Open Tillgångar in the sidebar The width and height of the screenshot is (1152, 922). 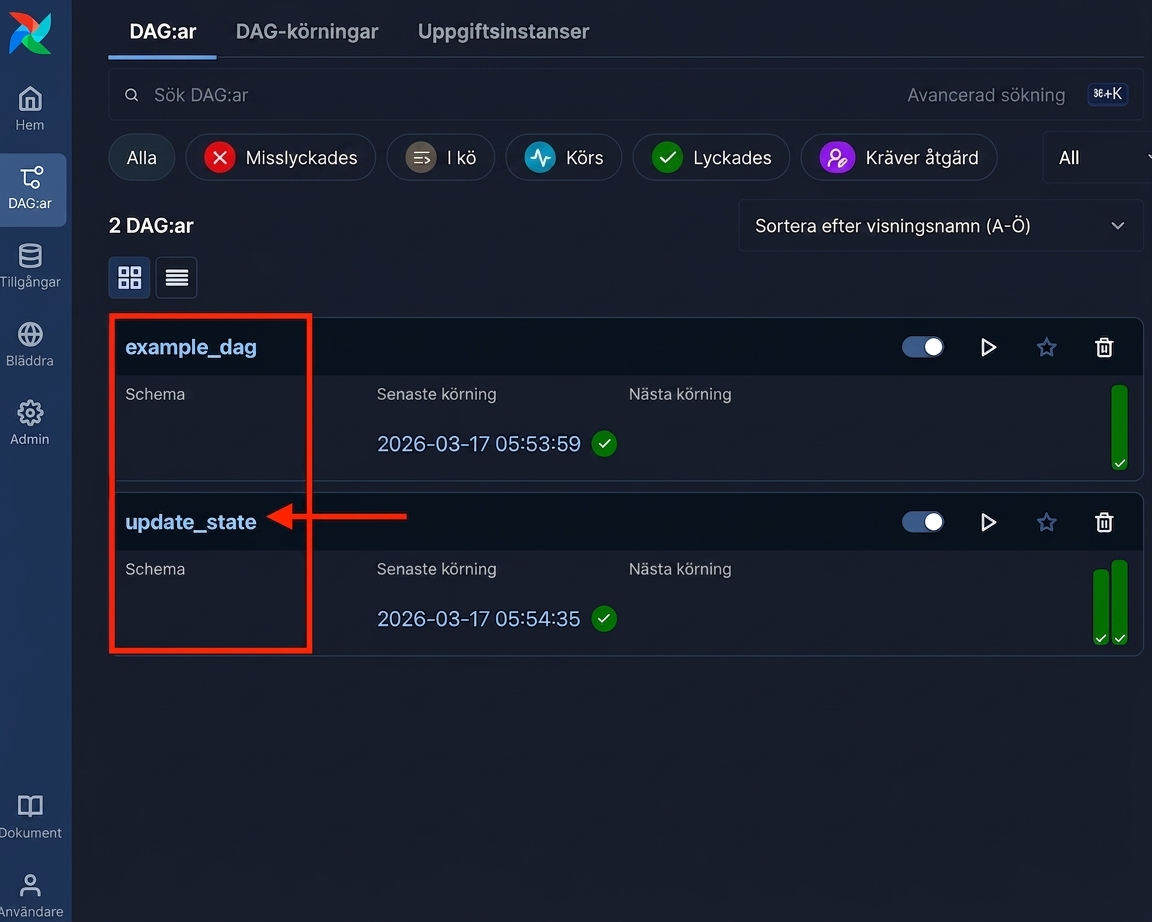[30, 266]
